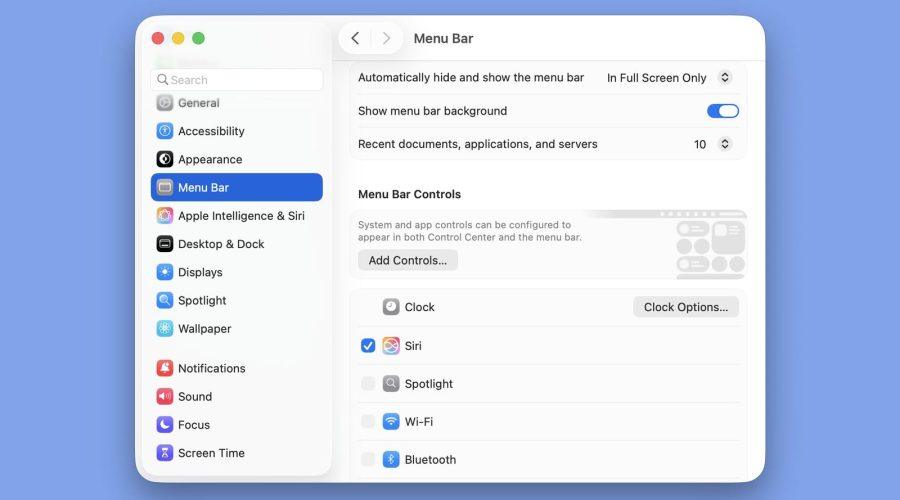900x500 pixels.
Task: Click the Wi-Fi icon in controls list
Action: 391,421
